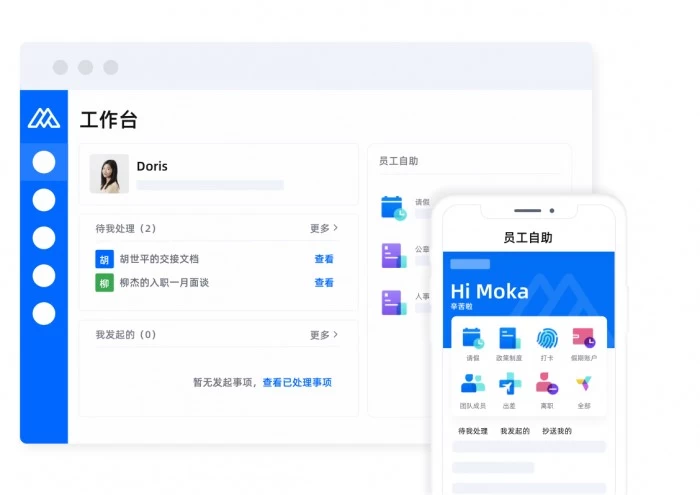The height and width of the screenshot is (495, 700).
Task: Tap the 团队成员 team members icon
Action: tap(472, 385)
